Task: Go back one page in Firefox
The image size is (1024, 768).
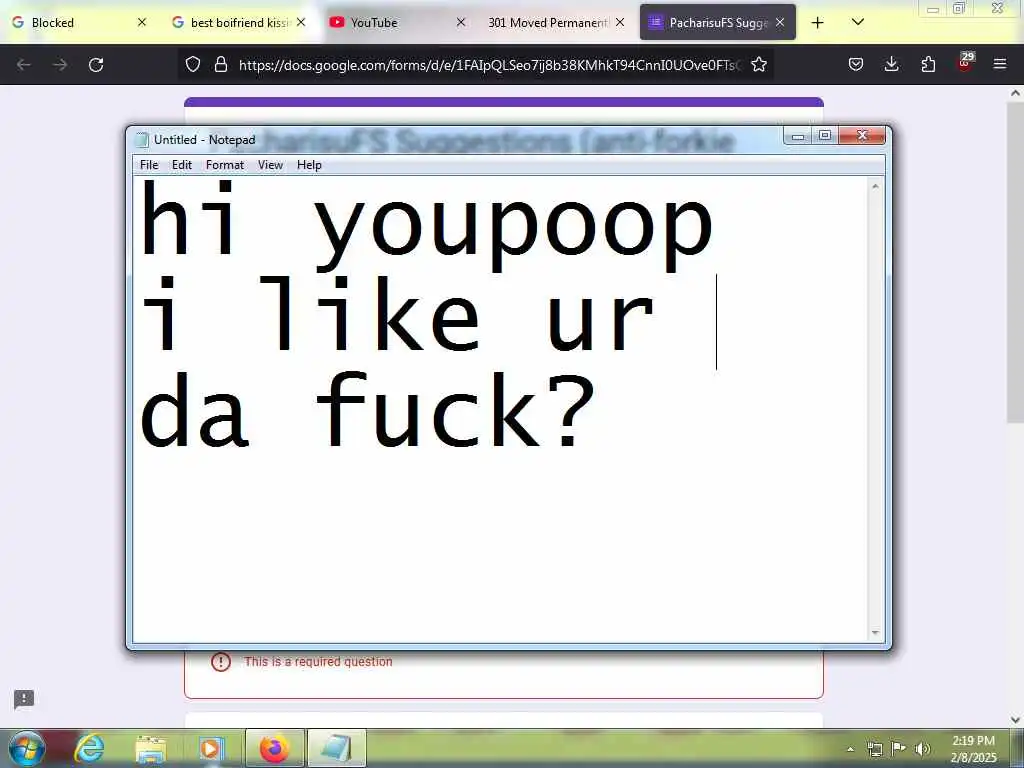Action: [x=24, y=65]
